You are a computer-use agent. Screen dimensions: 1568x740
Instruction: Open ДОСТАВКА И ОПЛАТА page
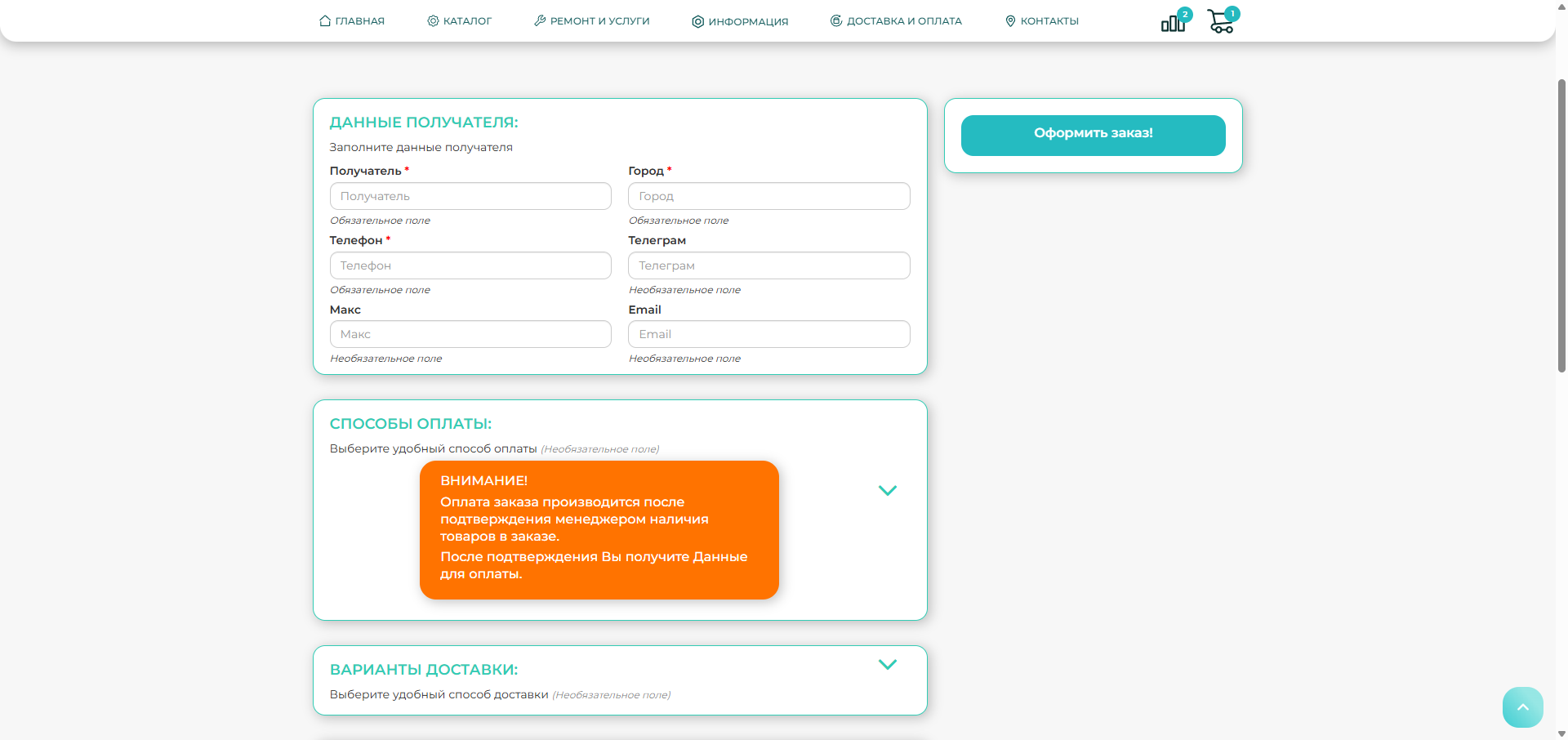(896, 21)
